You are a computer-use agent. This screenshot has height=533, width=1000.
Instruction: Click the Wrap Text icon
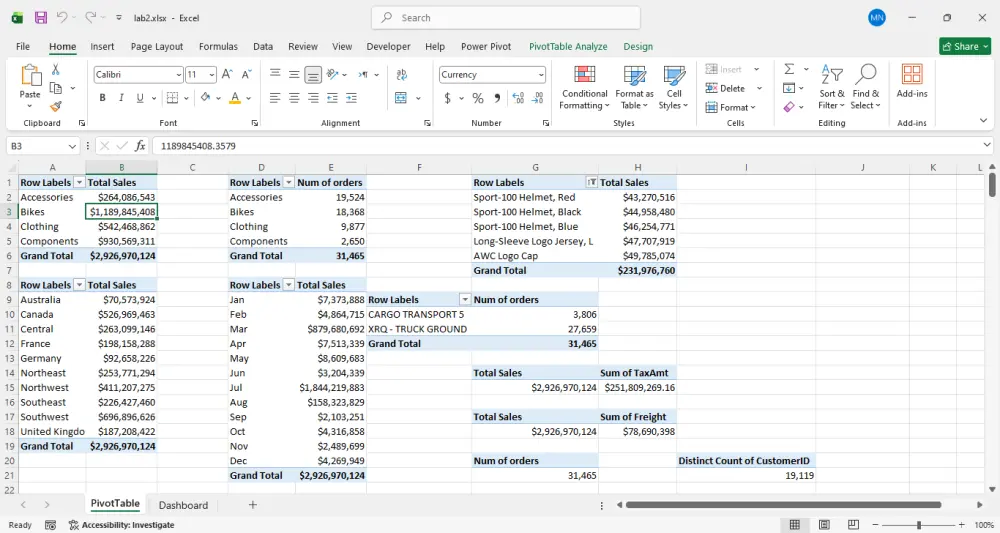coord(402,75)
